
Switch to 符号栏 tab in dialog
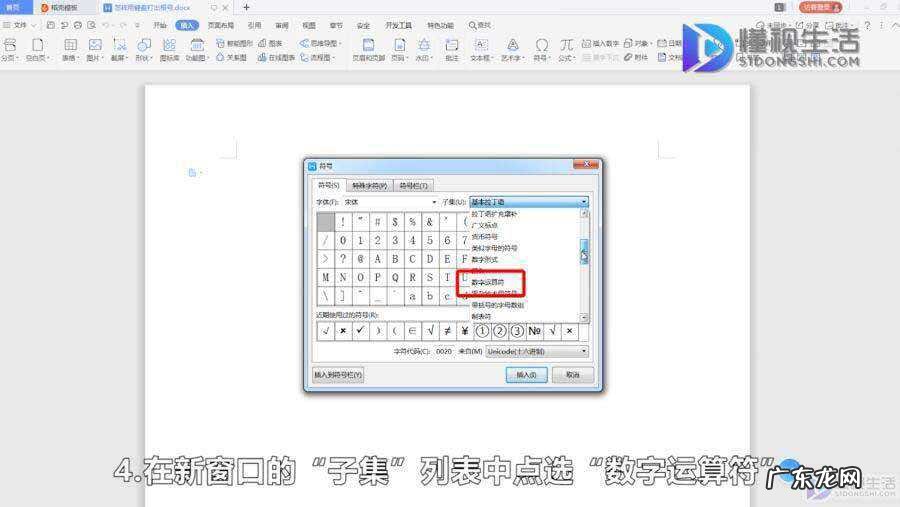[413, 185]
